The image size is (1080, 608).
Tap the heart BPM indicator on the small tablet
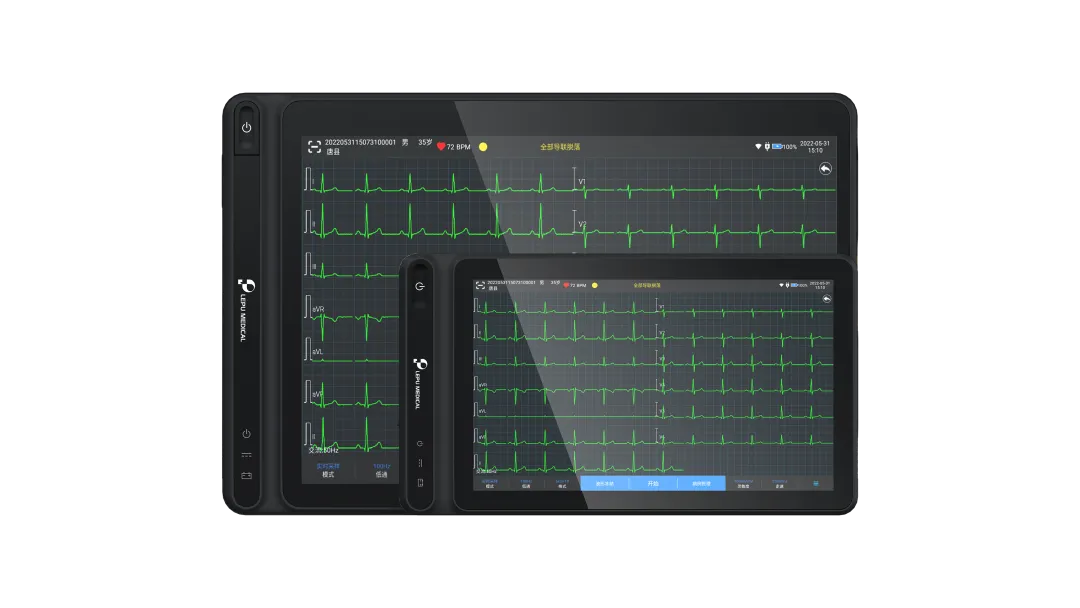[x=574, y=285]
